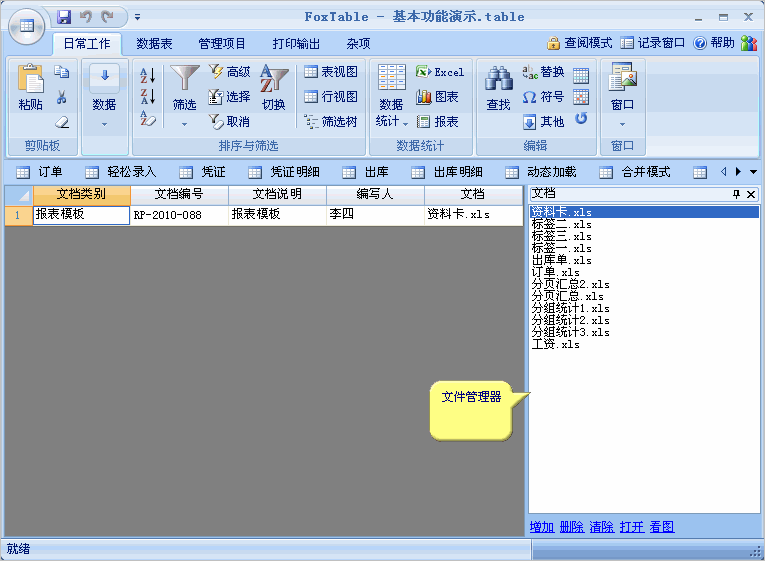This screenshot has width=765, height=561.
Task: Sort ascending A to Z
Action: pyautogui.click(x=148, y=75)
